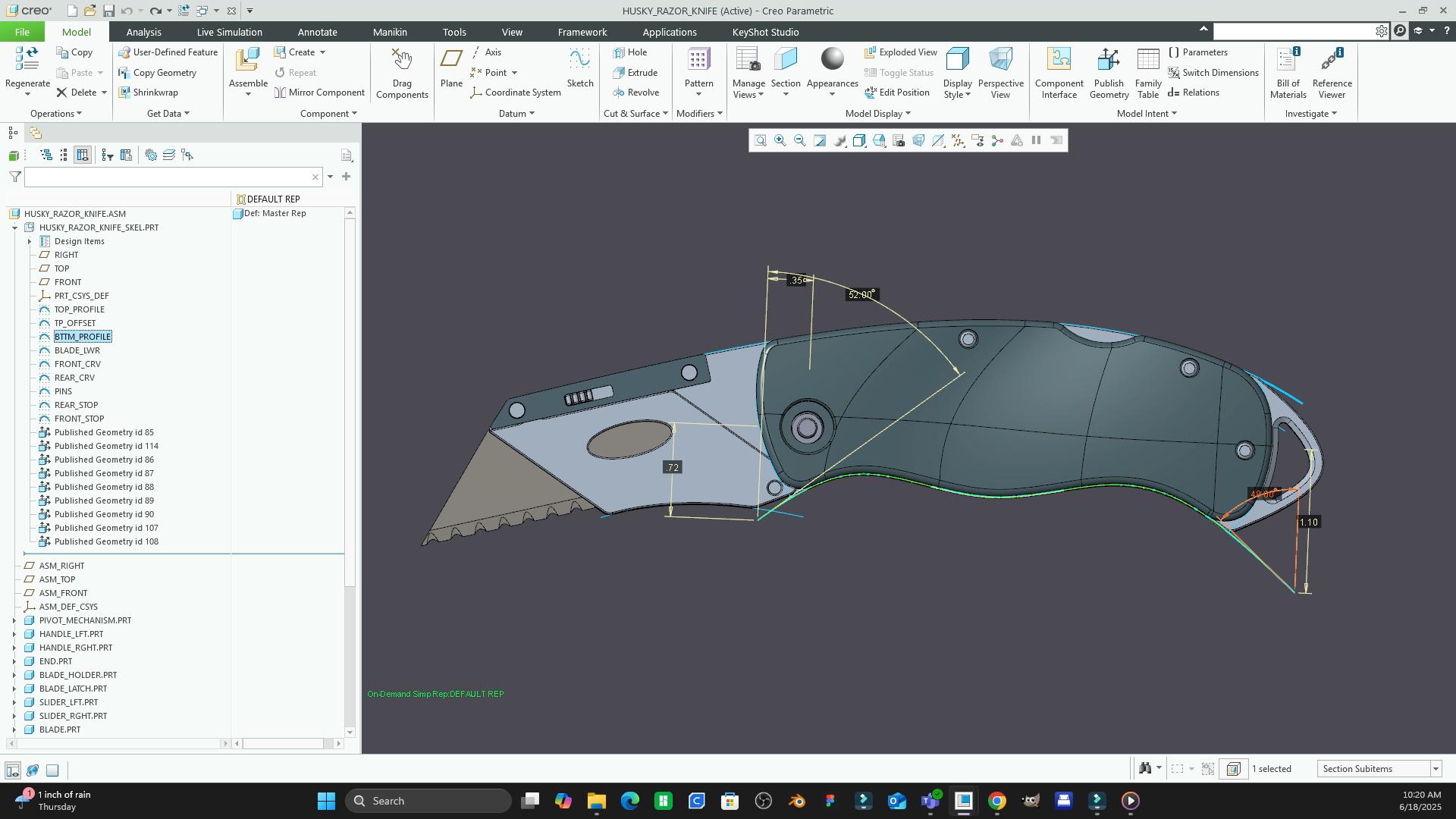Image resolution: width=1456 pixels, height=819 pixels.
Task: Switch to the Framework tab
Action: tap(582, 32)
